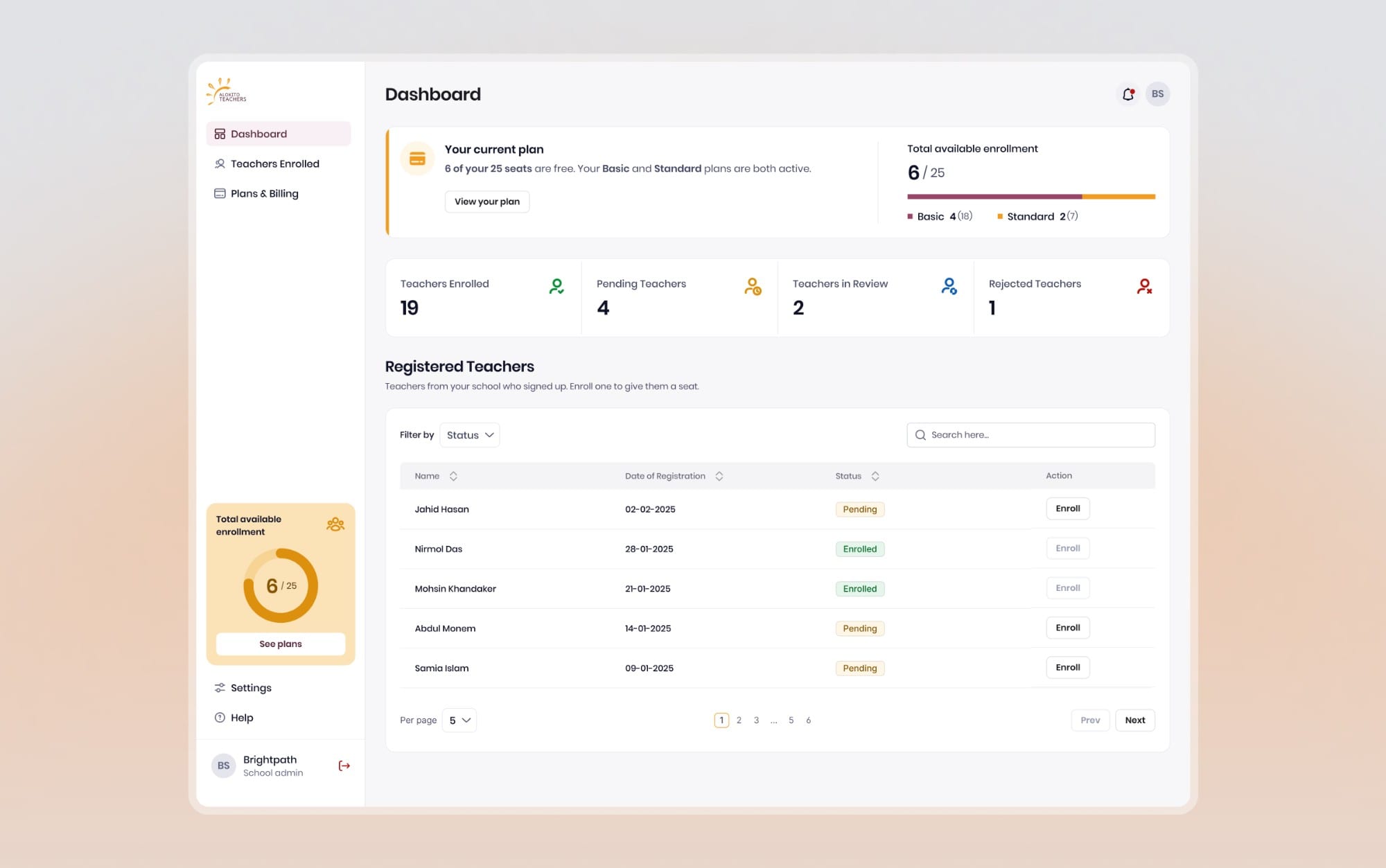Screen dimensions: 1386x868
Task: Go to page 2 in pagination
Action: click(739, 720)
